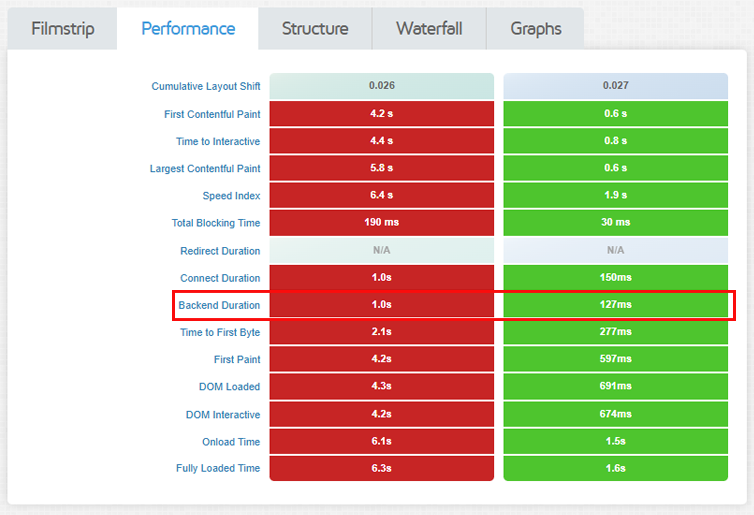Select the Largest Contentful Paint link
Screen dimensions: 754x515
tap(205, 169)
